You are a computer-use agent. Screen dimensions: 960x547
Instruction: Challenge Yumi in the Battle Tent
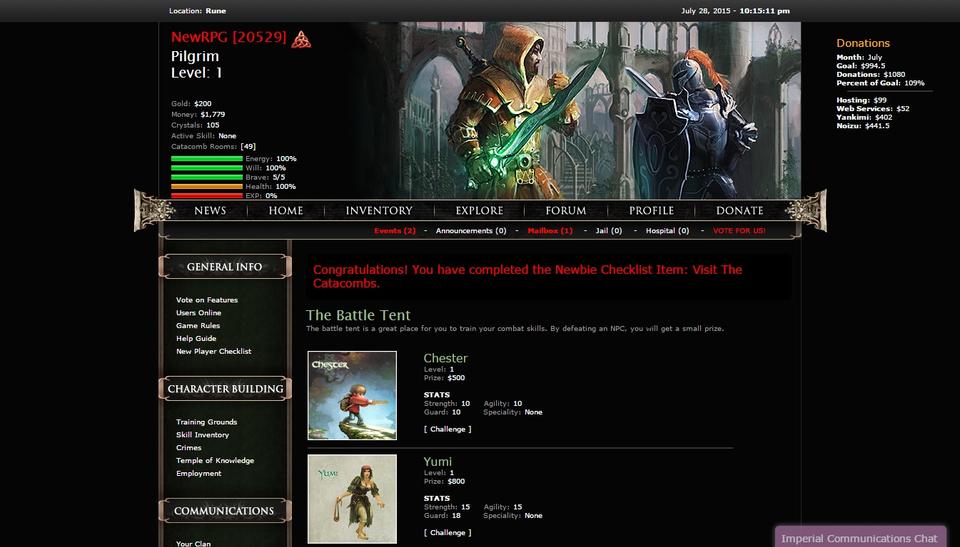[447, 533]
